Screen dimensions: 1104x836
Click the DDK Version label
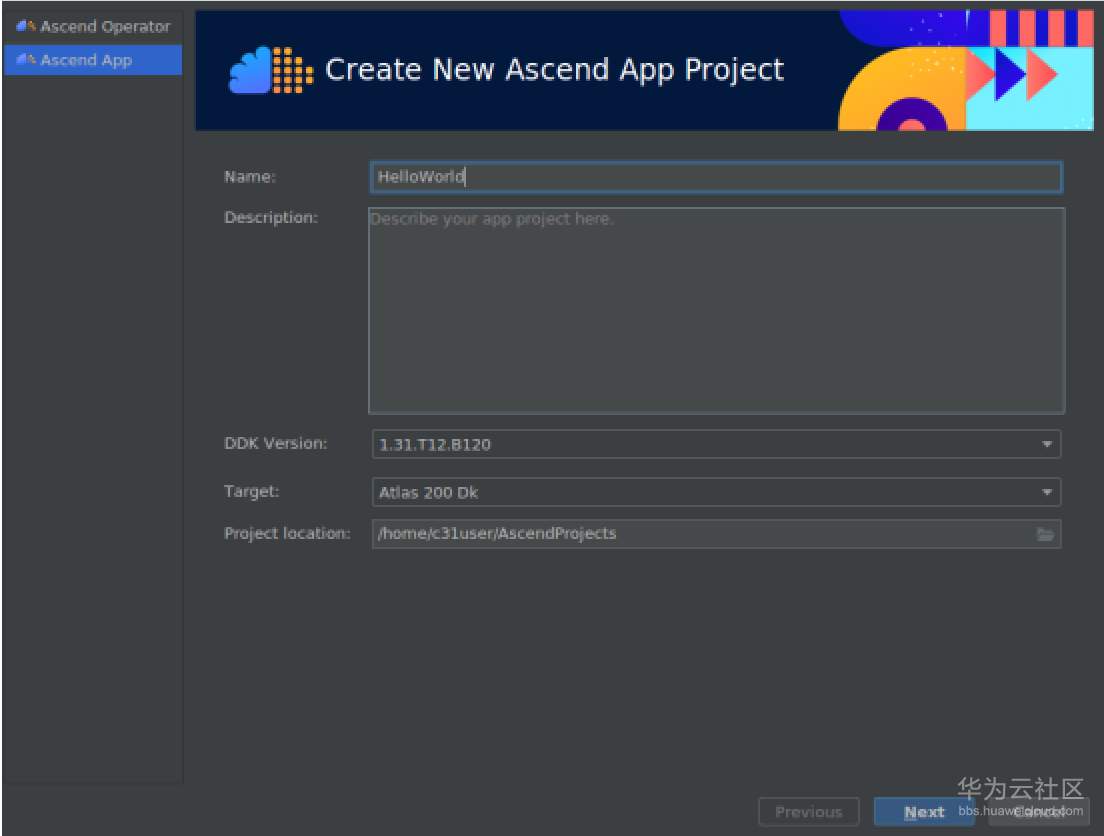click(275, 443)
